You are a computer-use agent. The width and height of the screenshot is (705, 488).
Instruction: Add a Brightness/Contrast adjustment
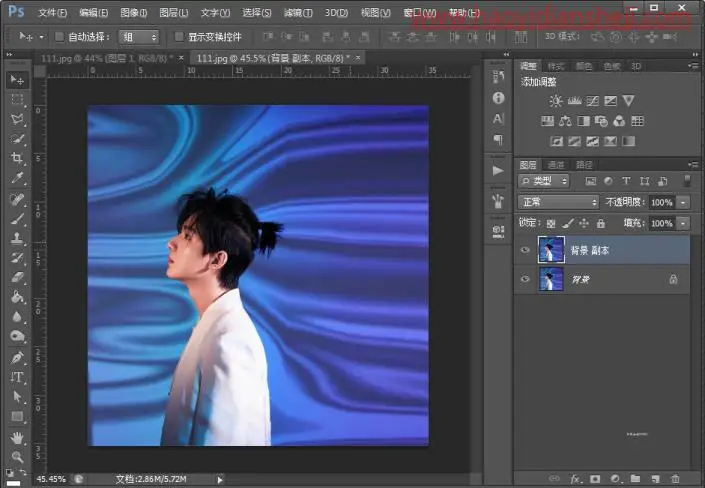pos(556,101)
